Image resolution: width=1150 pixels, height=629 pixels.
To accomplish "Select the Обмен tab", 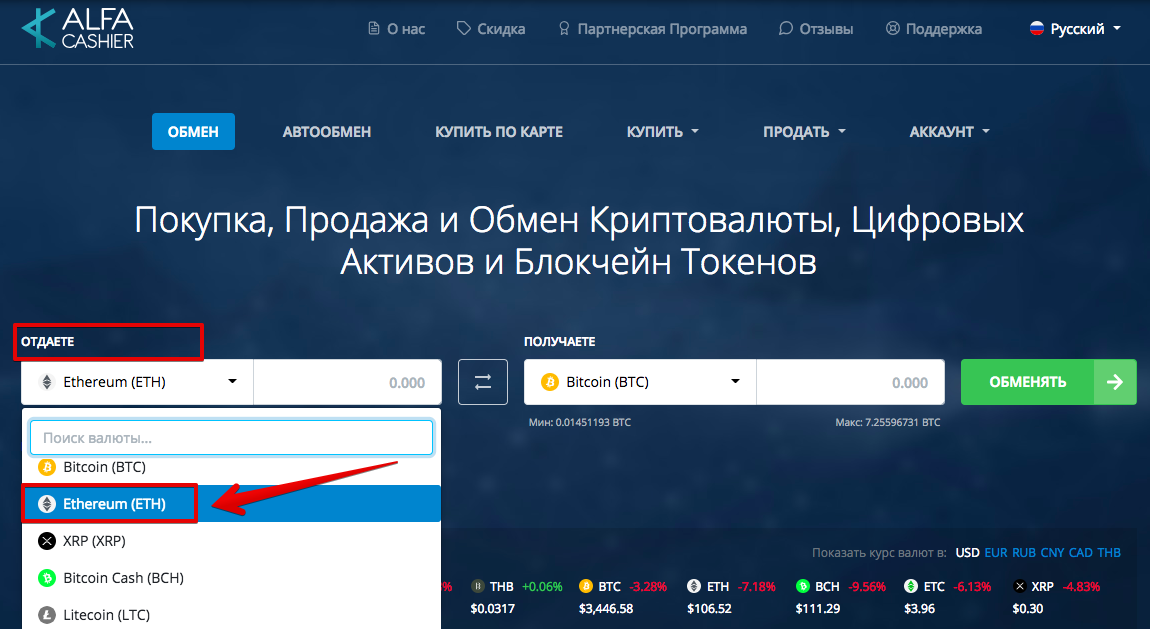I will coord(193,132).
